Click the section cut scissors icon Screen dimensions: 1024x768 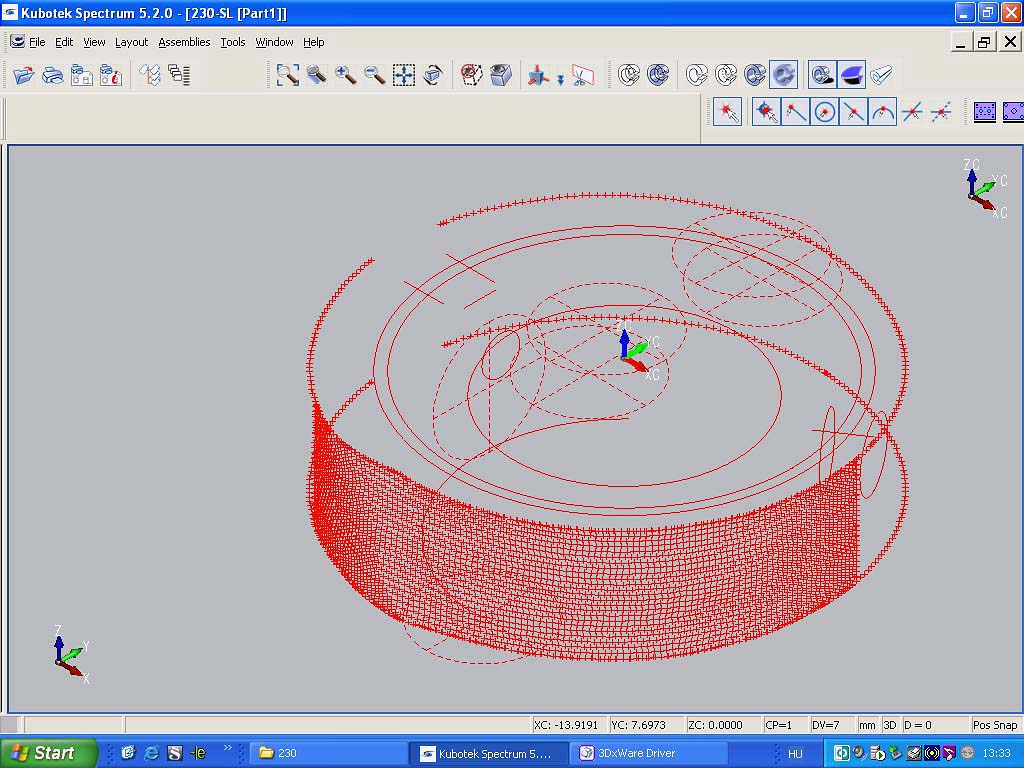[x=582, y=75]
